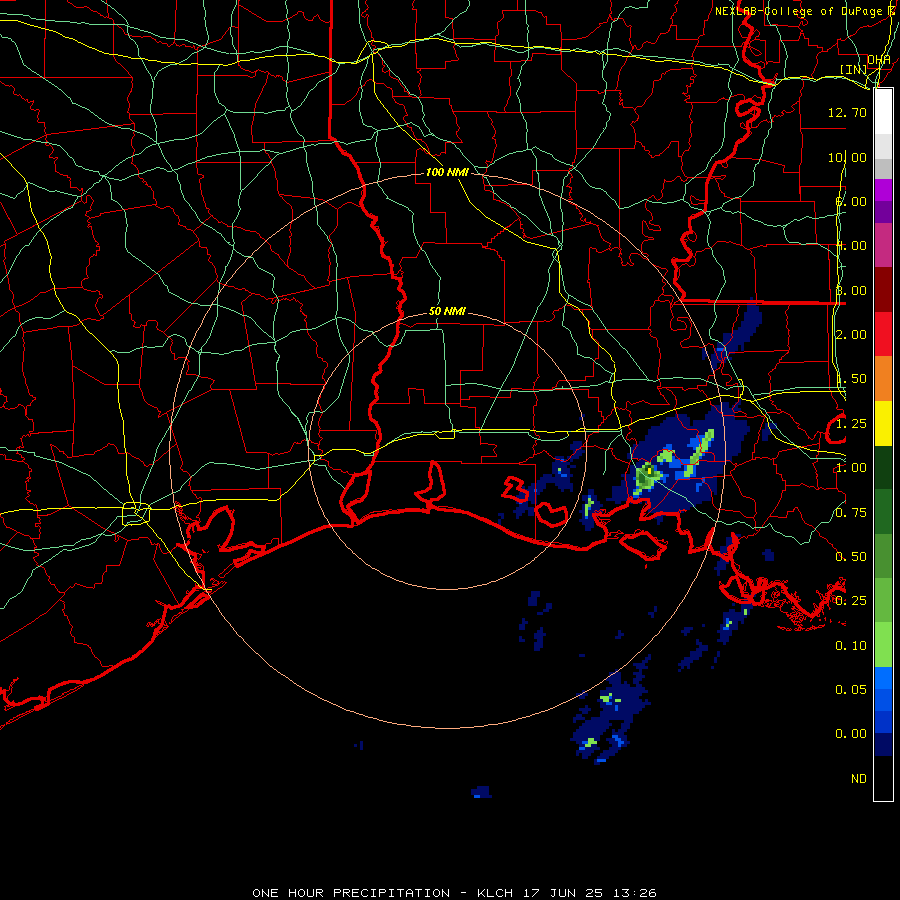
Task: Click the 12.70 legend value
Action: 847,112
